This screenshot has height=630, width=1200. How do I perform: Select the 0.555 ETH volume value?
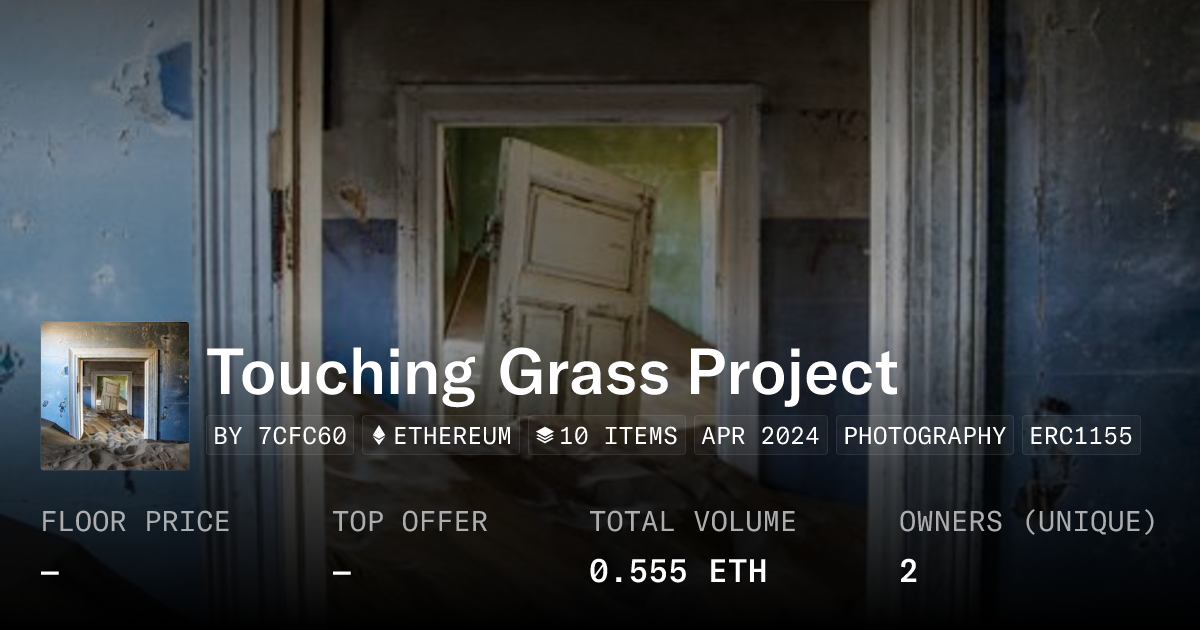678,572
